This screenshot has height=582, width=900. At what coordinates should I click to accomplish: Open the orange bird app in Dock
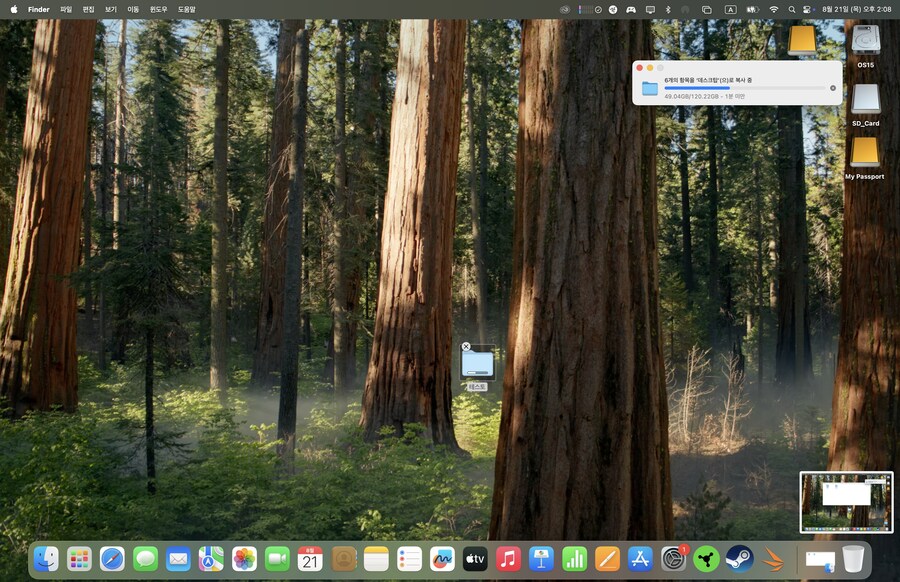(x=773, y=558)
